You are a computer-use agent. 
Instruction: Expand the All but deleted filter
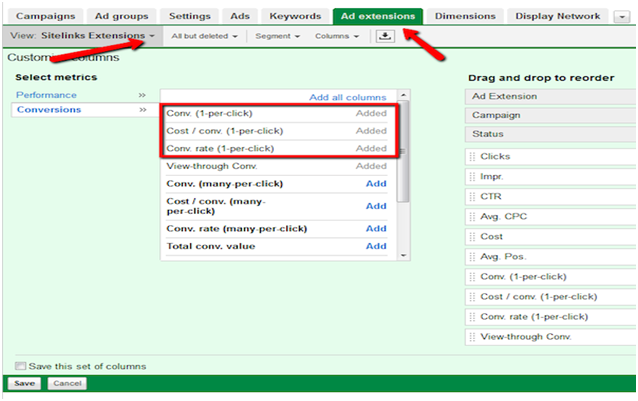coord(204,36)
